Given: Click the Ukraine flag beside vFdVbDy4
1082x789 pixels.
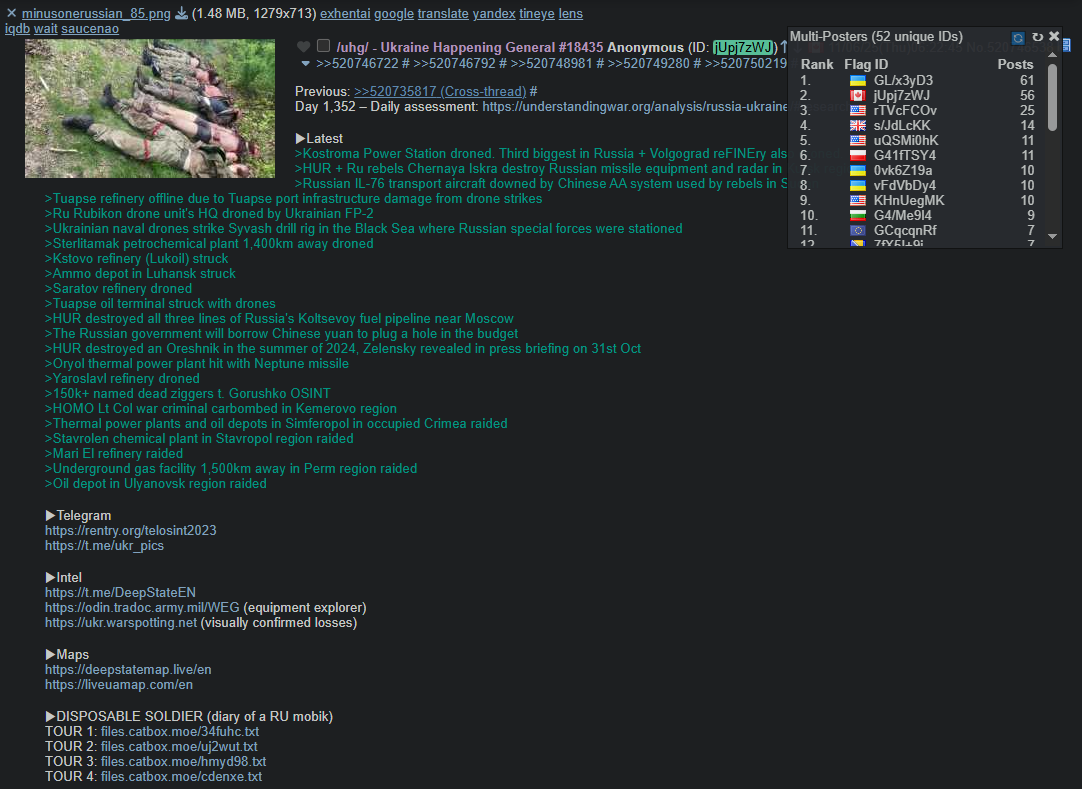Looking at the screenshot, I should pos(858,186).
